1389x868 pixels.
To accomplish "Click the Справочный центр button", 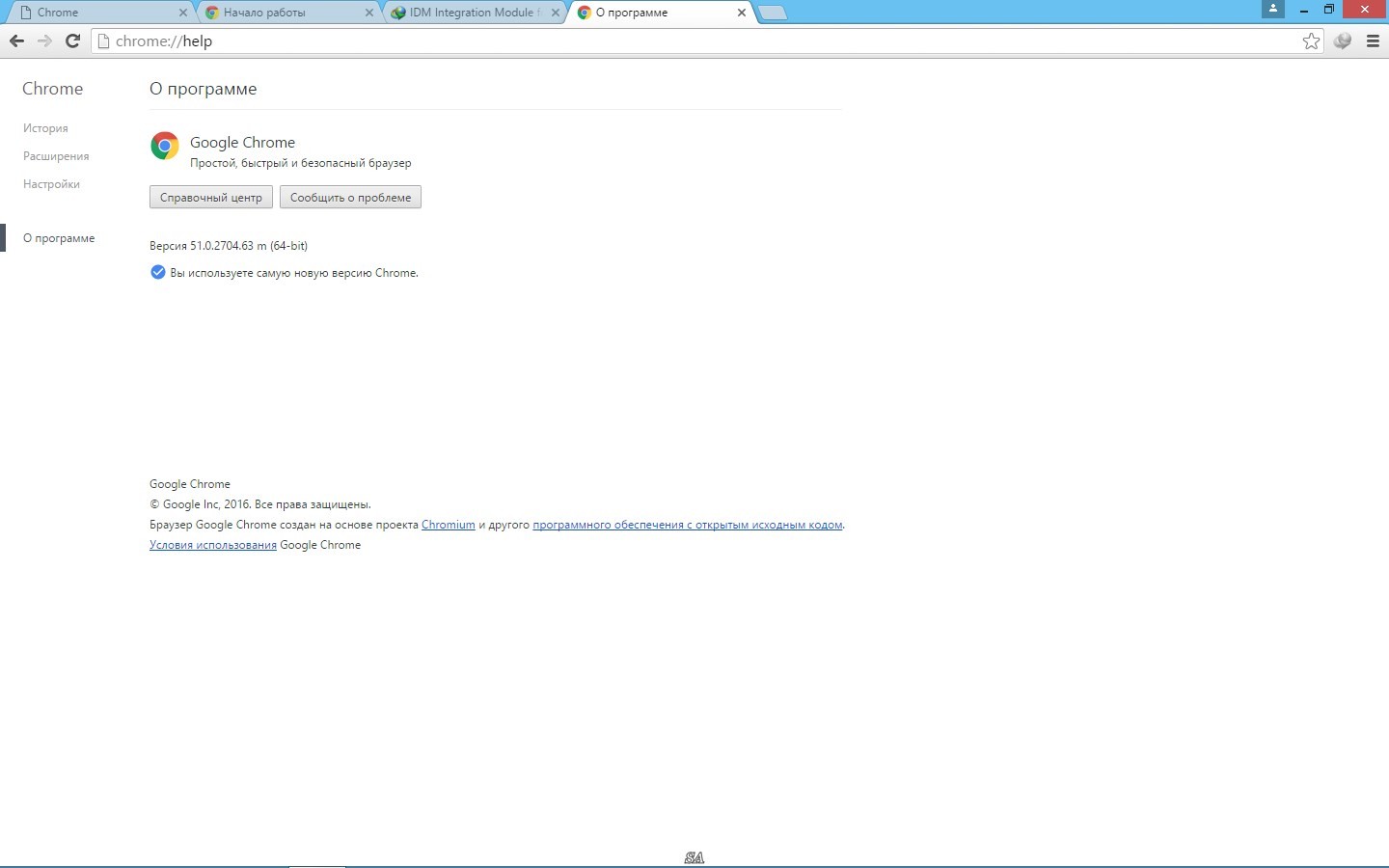I will [x=211, y=198].
